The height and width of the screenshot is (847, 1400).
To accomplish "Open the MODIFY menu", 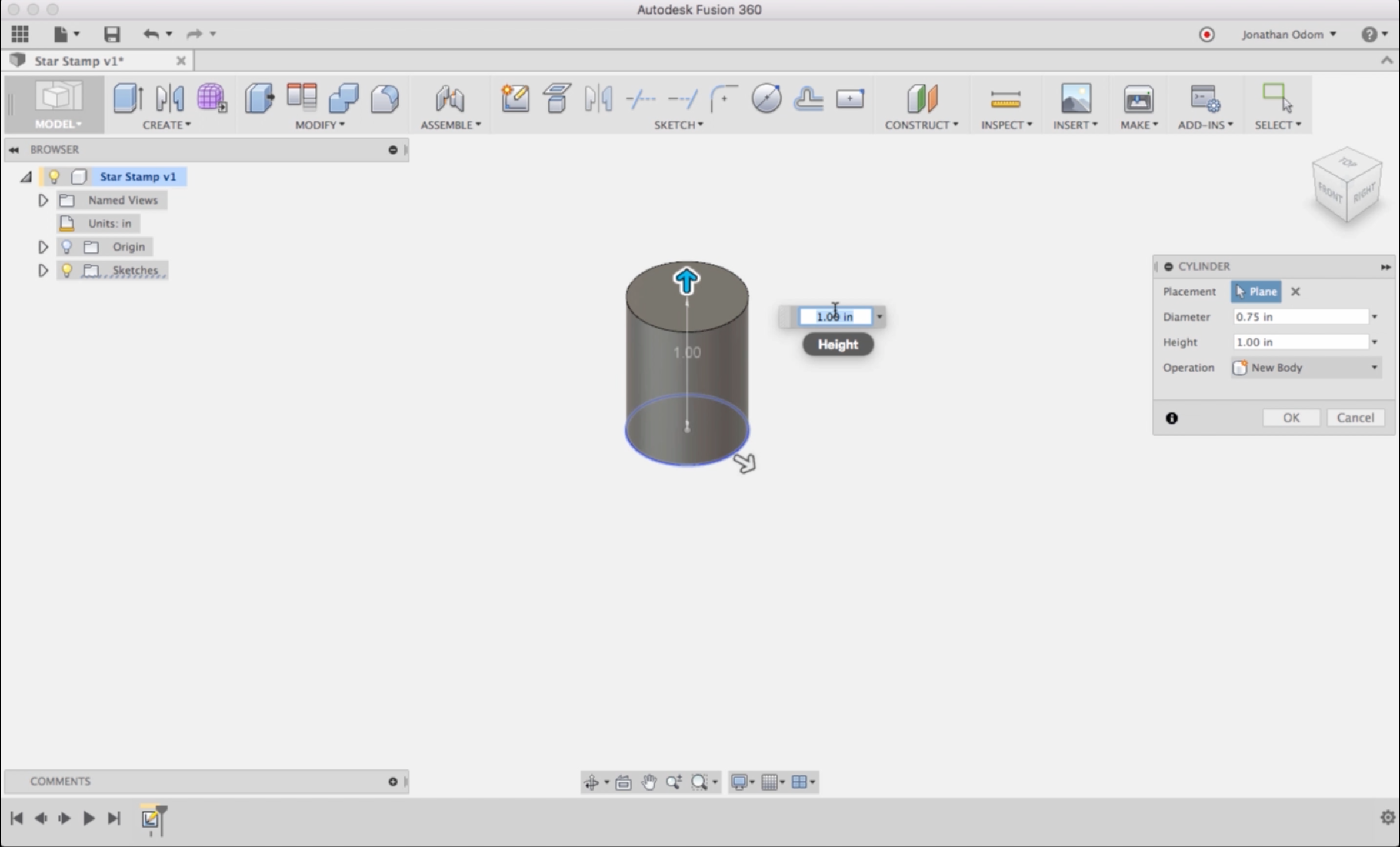I will click(319, 125).
